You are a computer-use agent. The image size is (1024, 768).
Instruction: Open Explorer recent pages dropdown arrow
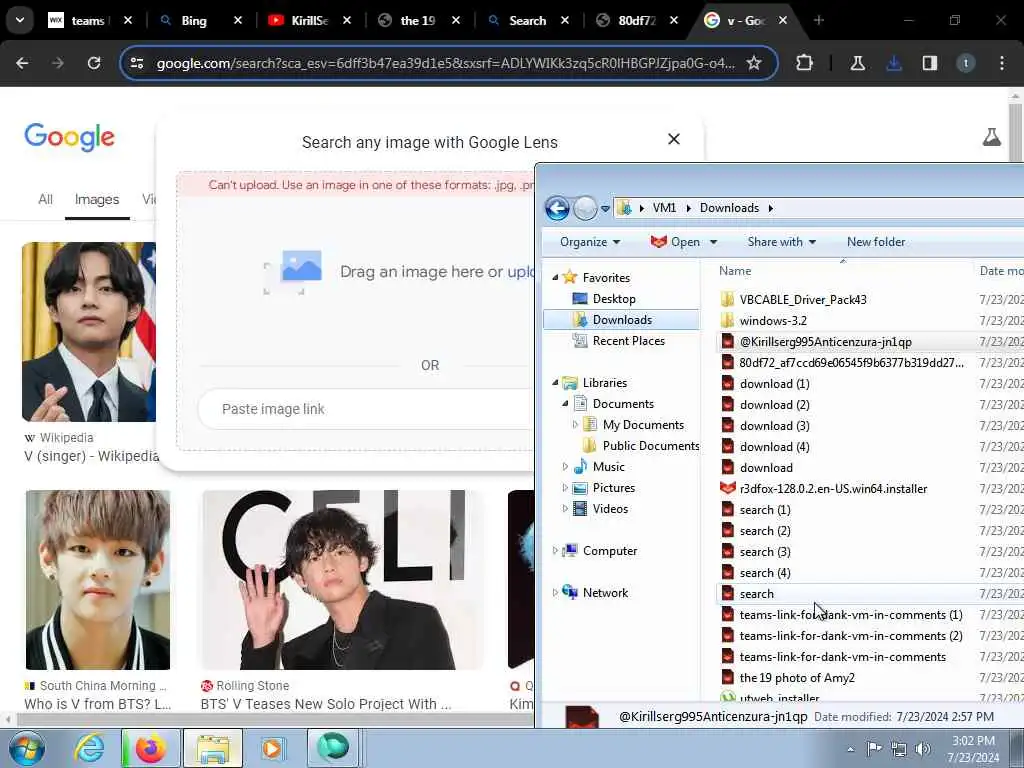[605, 209]
